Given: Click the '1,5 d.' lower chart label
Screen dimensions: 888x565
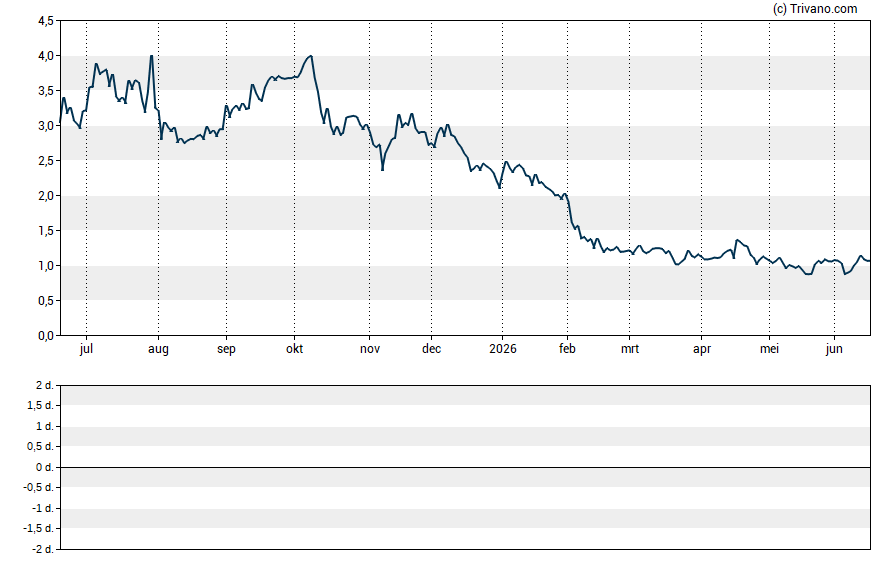Looking at the screenshot, I should 41,405.
